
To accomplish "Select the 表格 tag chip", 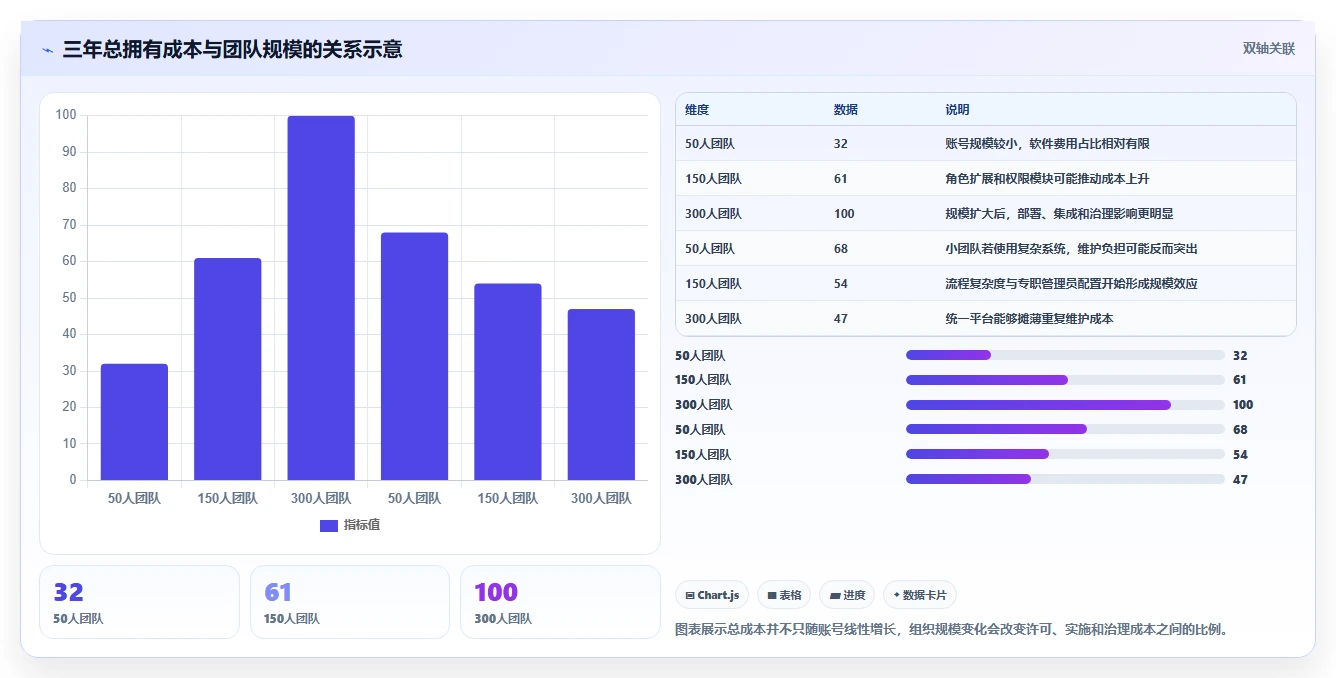I will (784, 595).
